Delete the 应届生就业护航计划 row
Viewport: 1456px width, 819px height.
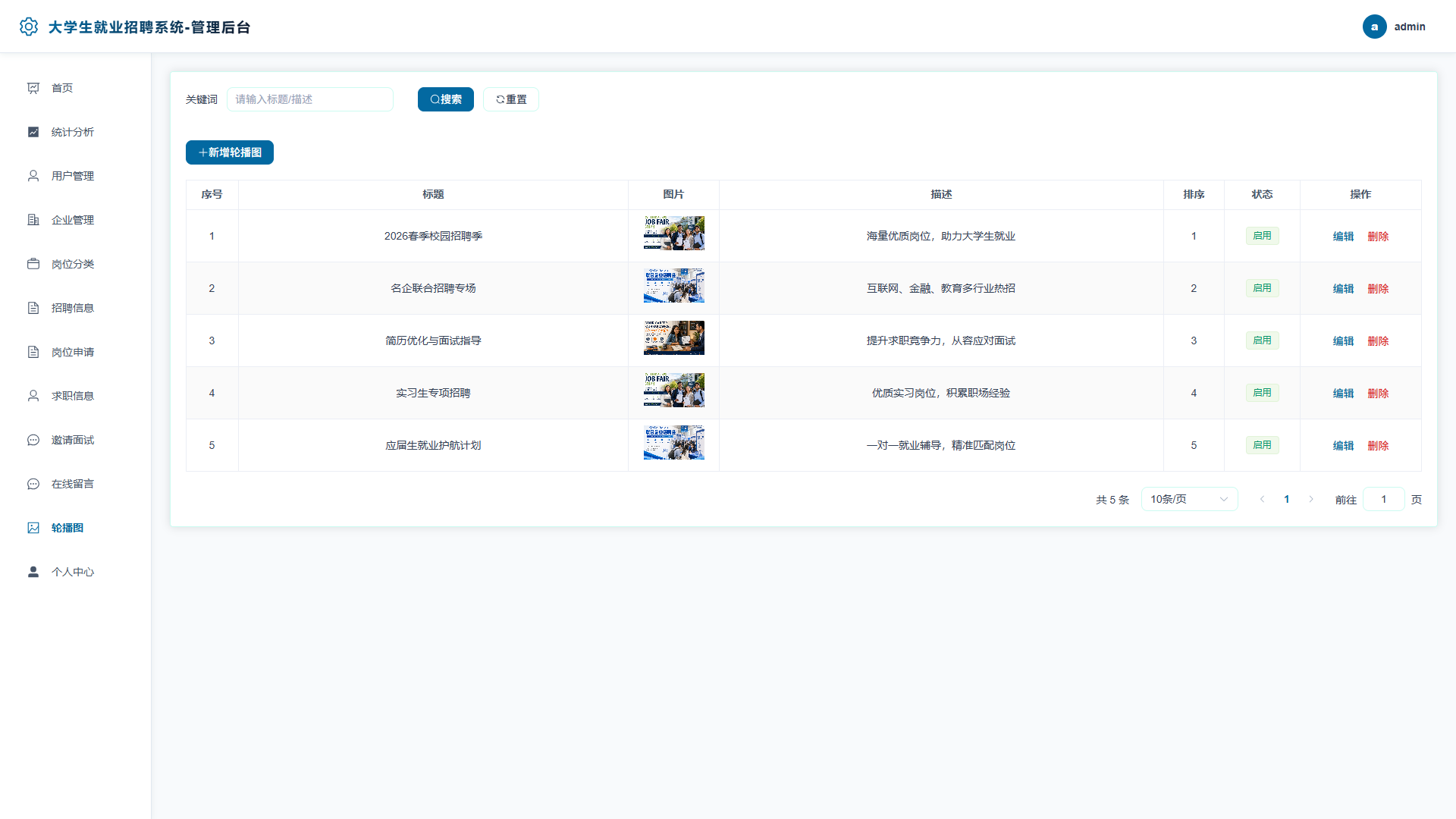tap(1378, 446)
